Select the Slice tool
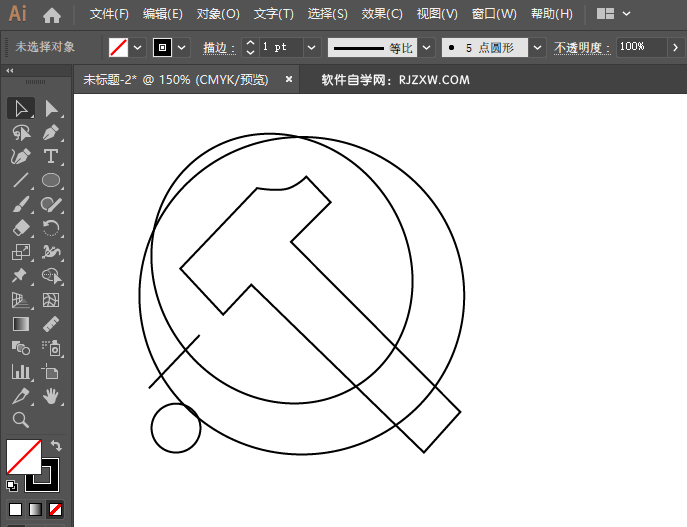Screen dimensions: 687x527 click(21, 396)
